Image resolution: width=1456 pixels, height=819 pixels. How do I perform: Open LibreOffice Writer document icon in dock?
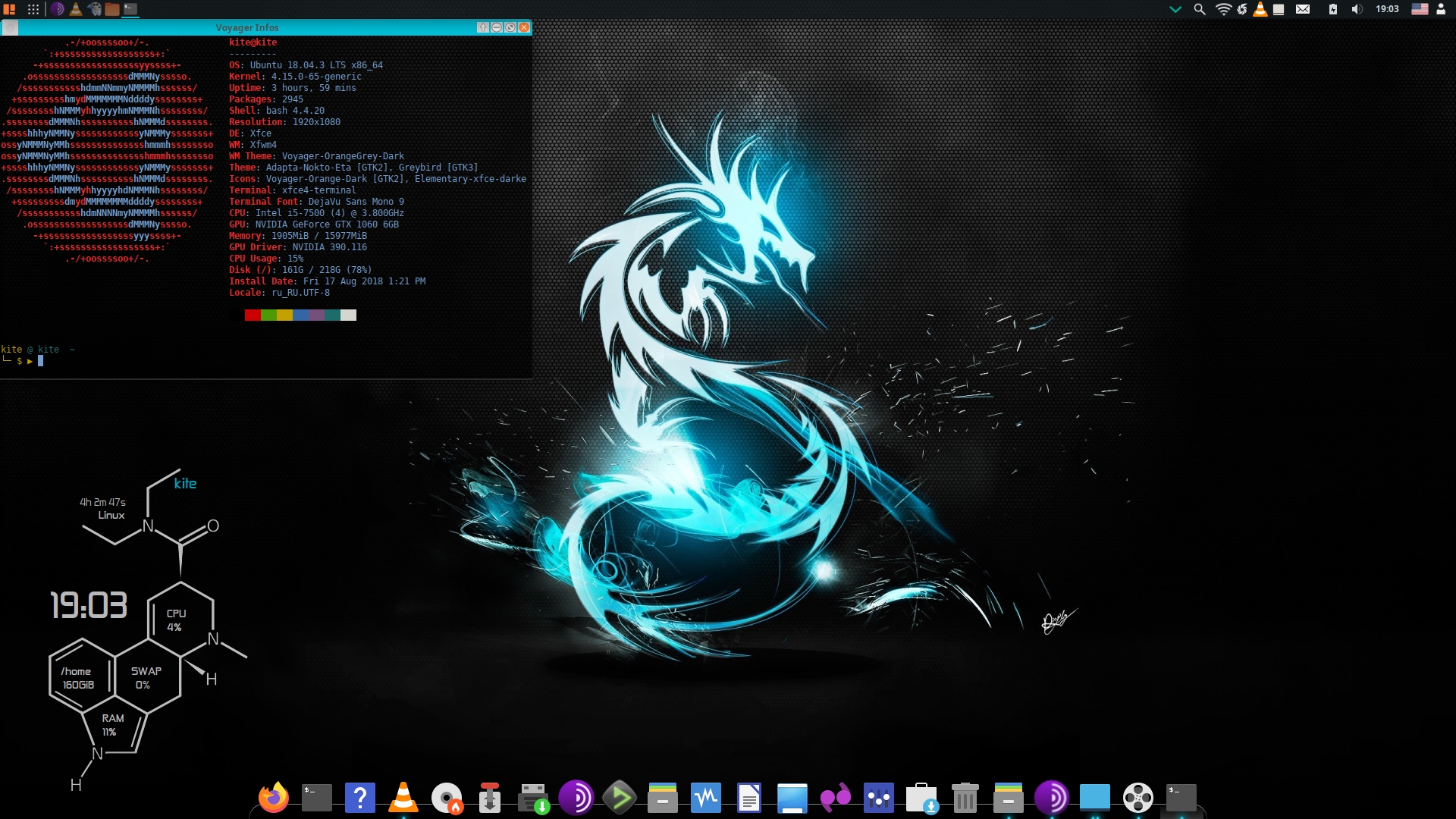click(749, 798)
